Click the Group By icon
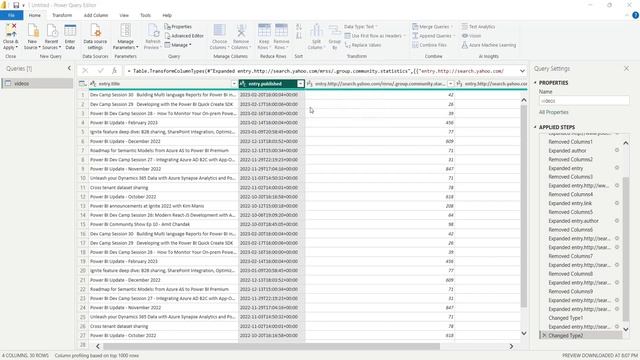Image resolution: width=640 pixels, height=360 pixels. (x=335, y=31)
